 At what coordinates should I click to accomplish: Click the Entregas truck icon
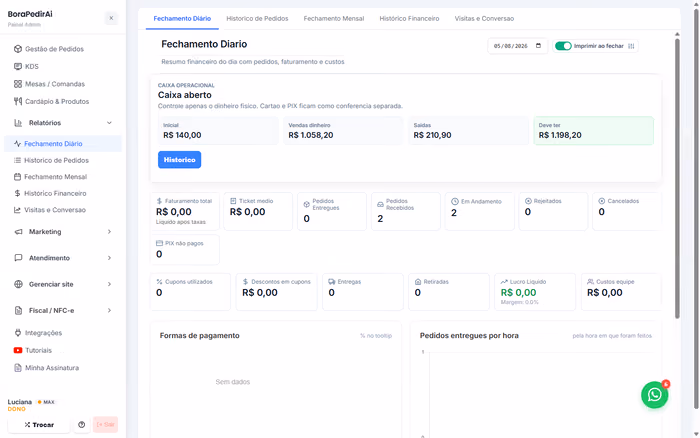[332, 282]
